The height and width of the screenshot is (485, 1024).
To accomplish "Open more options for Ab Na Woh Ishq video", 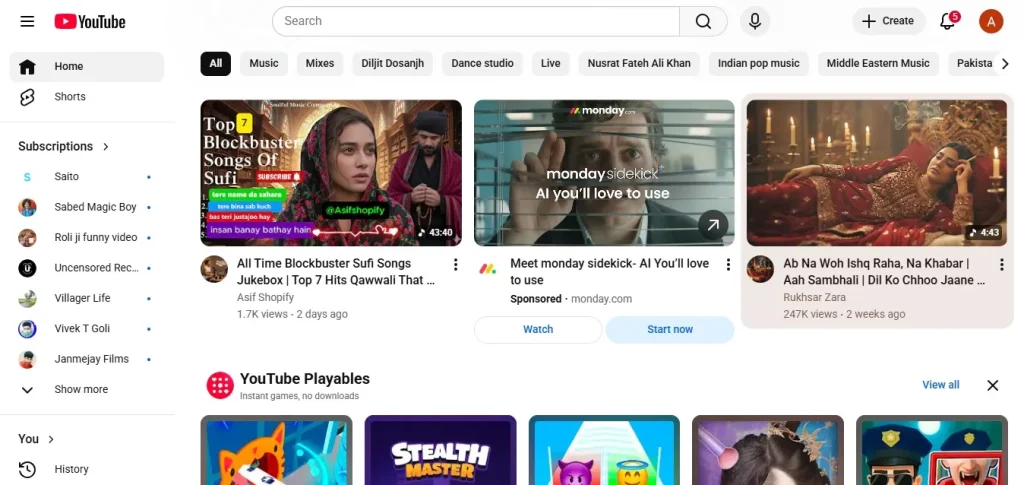I will [1001, 264].
